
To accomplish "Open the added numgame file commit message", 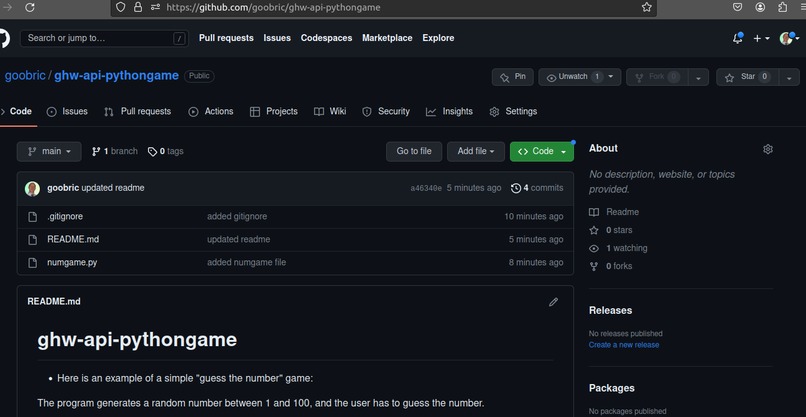I will pos(246,262).
